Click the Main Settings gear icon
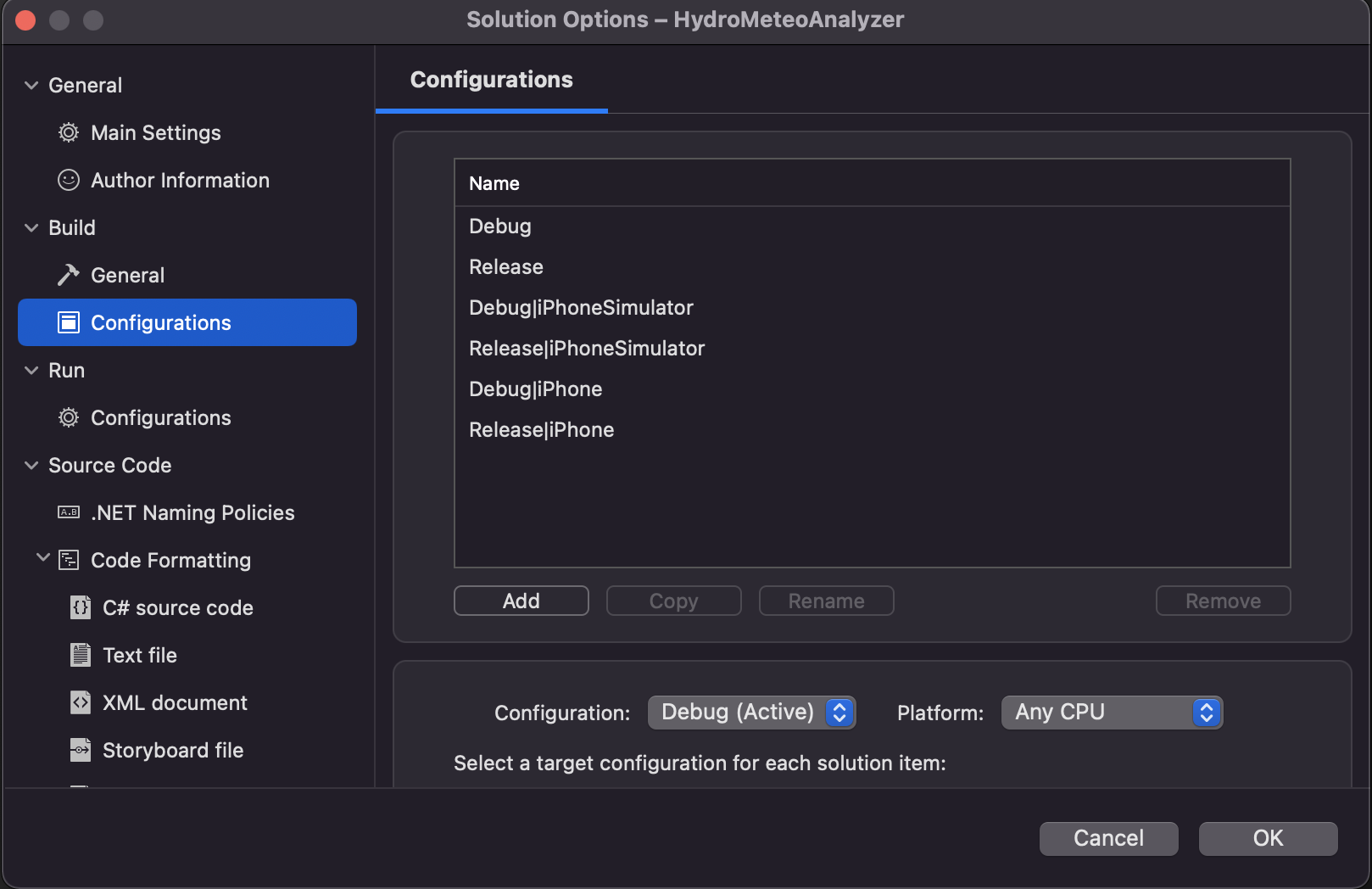The image size is (1372, 889). click(x=69, y=133)
